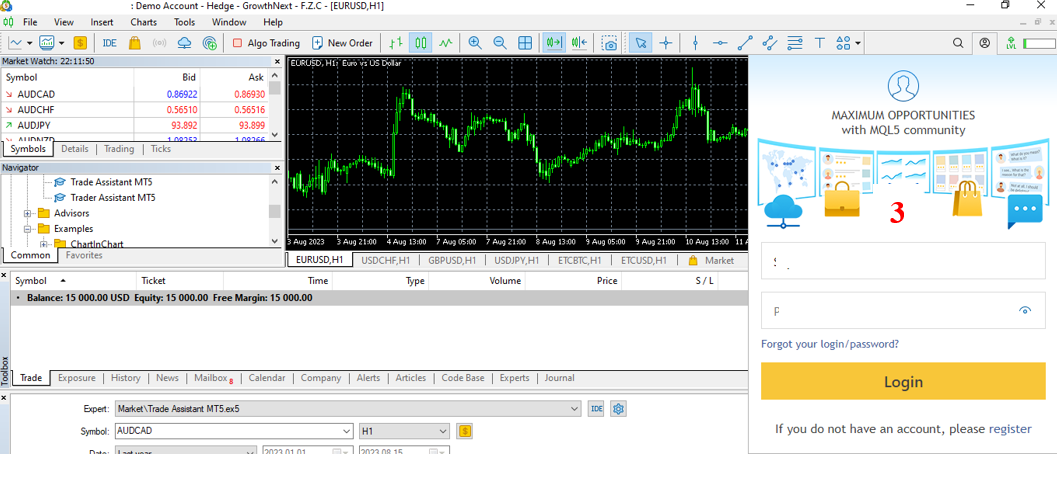Take a chart screenshot with camera icon
Viewport: 1057px width, 482px height.
pos(609,43)
